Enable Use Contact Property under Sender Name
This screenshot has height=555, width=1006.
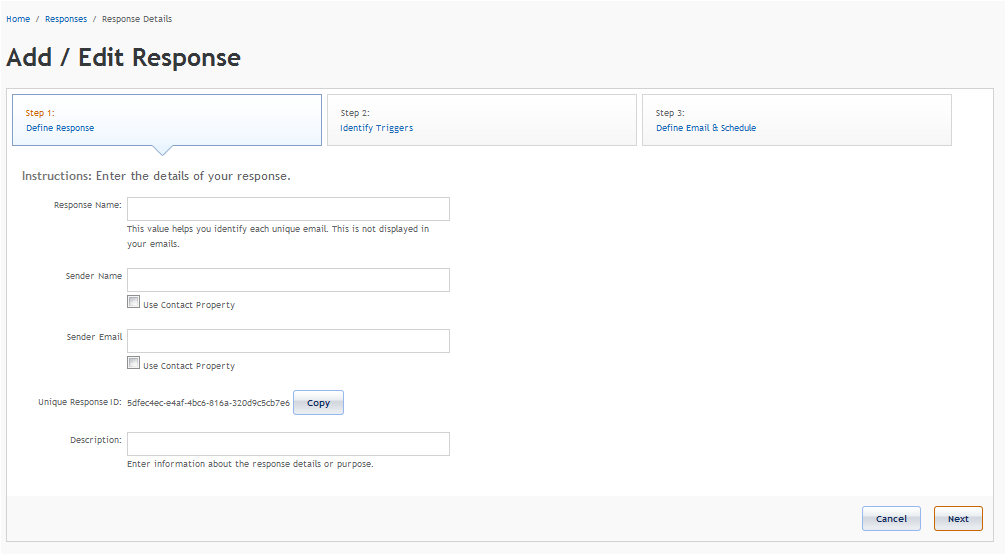[133, 302]
